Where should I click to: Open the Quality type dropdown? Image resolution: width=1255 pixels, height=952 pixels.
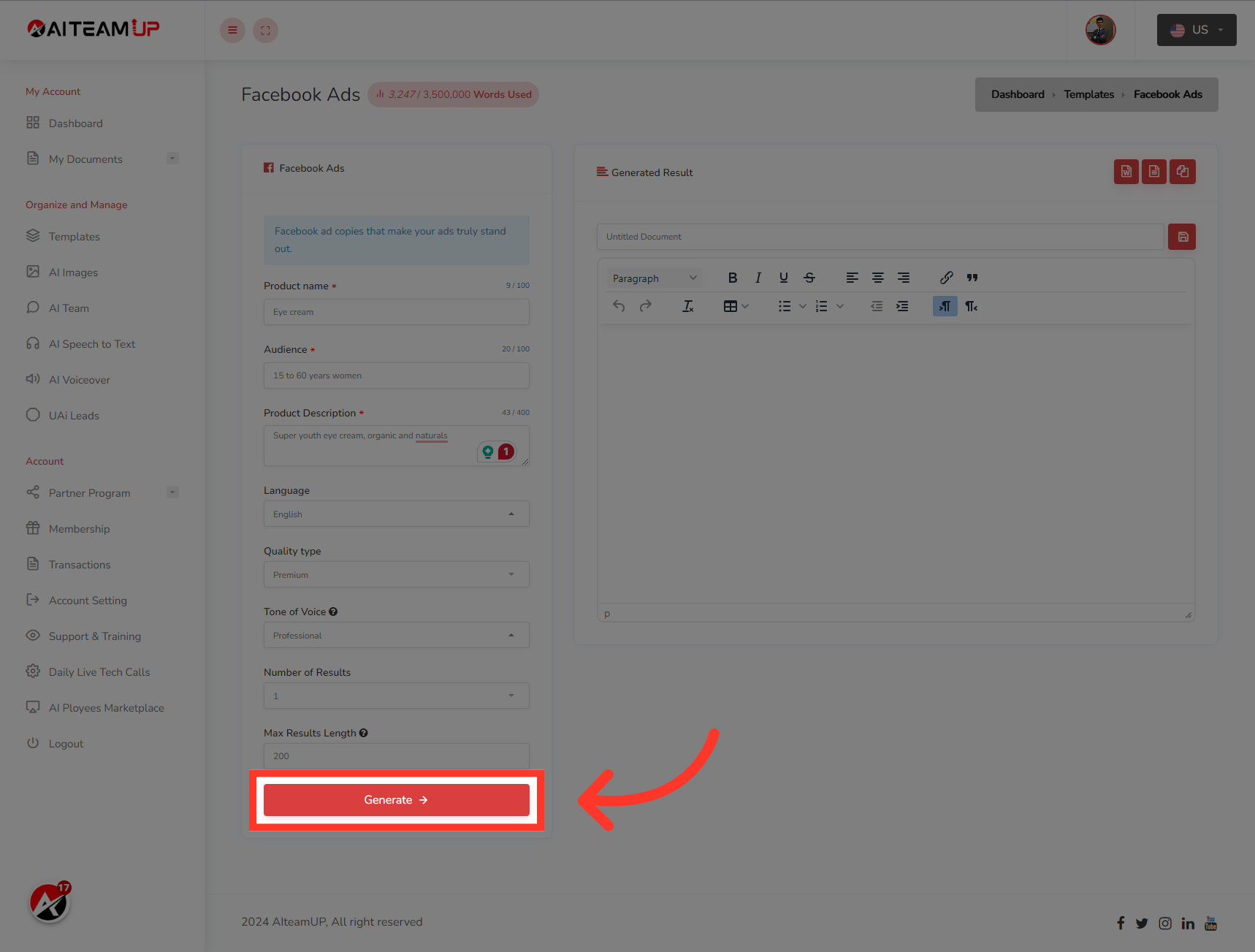tap(397, 574)
